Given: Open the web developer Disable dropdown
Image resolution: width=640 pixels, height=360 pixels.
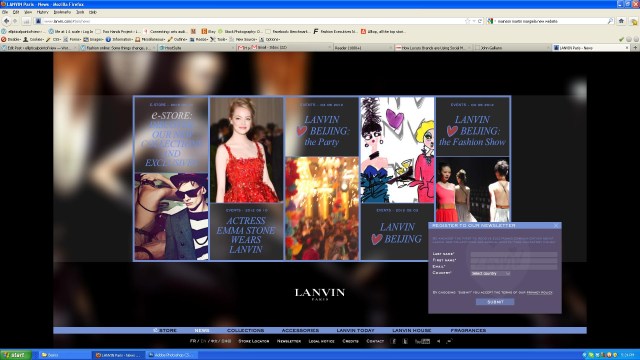Looking at the screenshot, I should click(x=11, y=40).
